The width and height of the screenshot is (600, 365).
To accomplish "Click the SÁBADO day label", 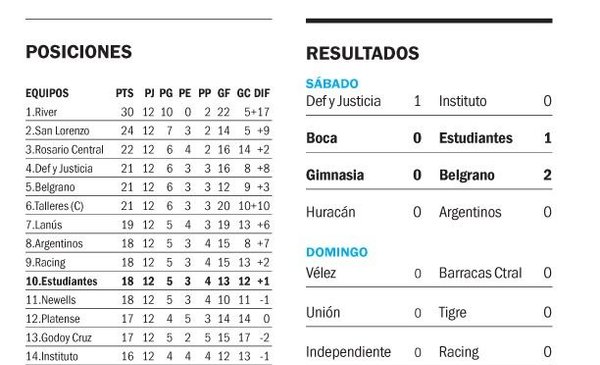I will [332, 83].
